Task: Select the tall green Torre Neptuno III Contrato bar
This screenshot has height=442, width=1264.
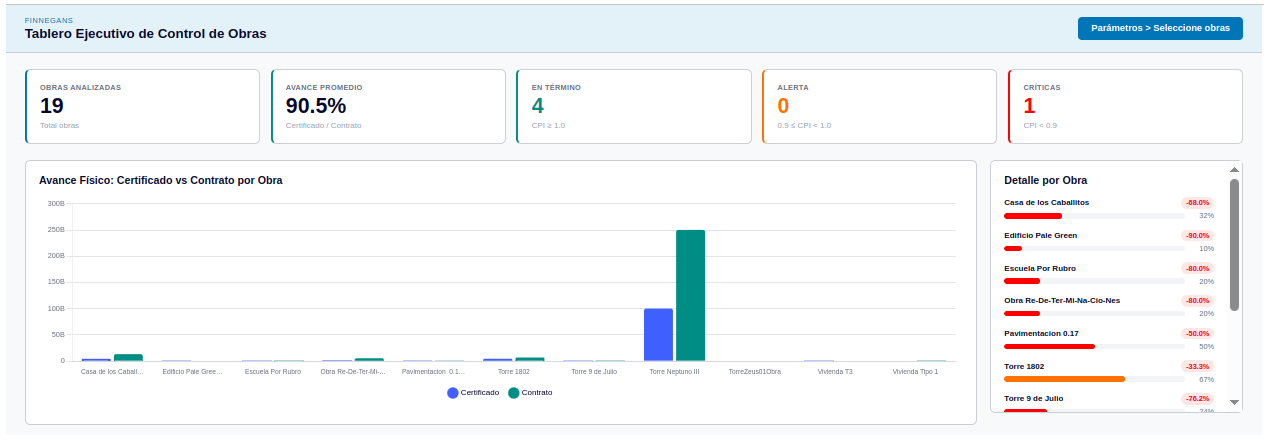Action: (x=690, y=295)
